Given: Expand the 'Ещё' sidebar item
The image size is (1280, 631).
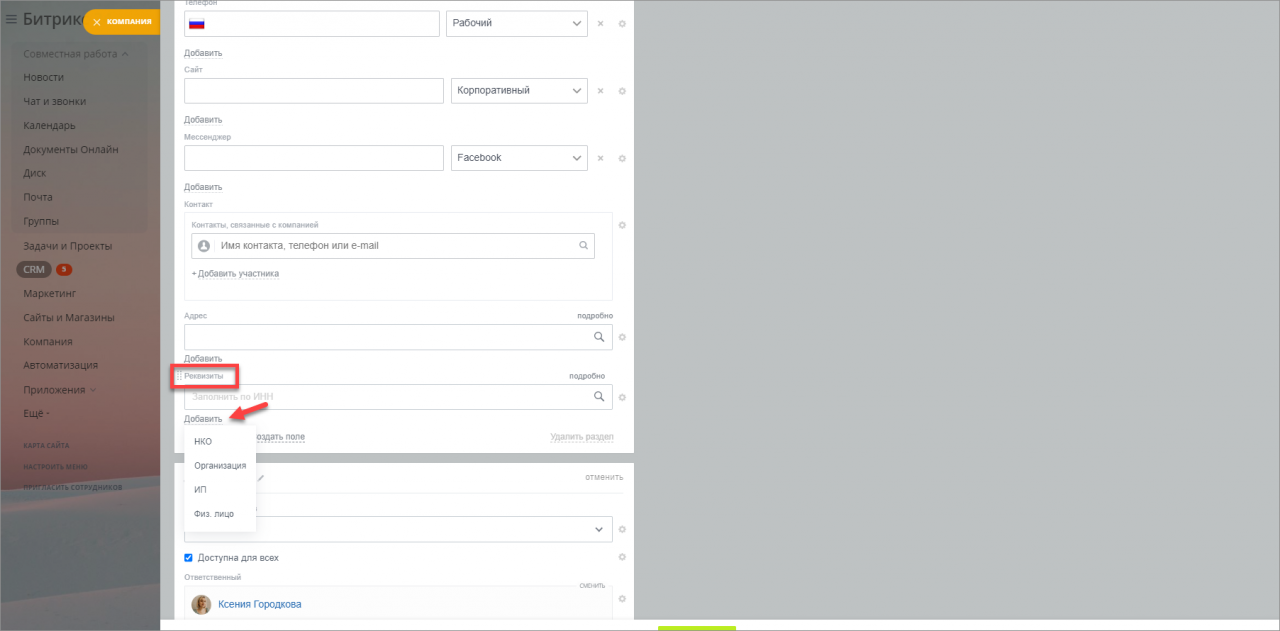Looking at the screenshot, I should (36, 413).
